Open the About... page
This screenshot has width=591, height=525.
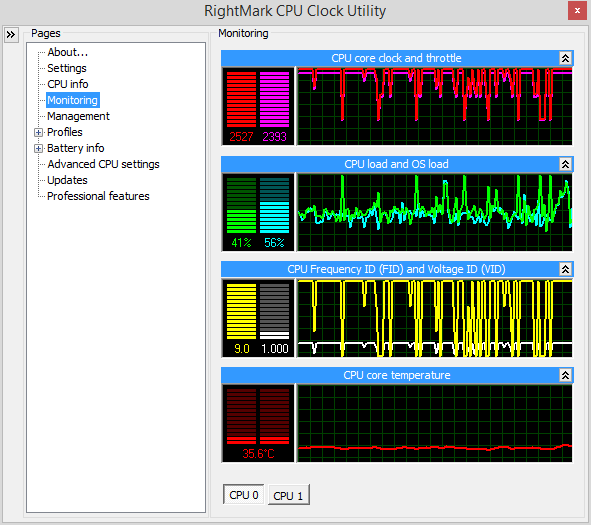pos(67,52)
